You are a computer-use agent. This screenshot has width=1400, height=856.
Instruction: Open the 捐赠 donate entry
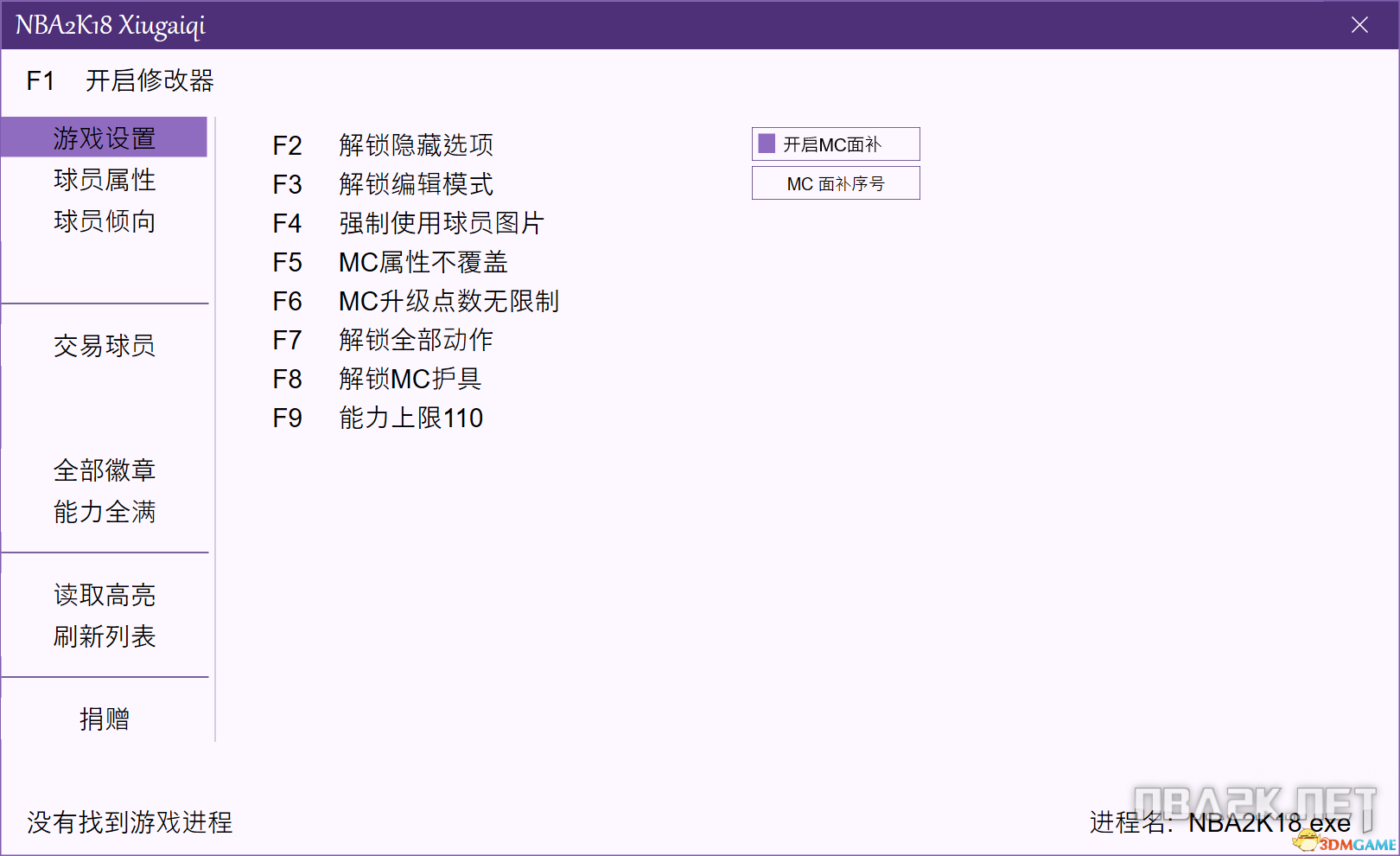click(x=104, y=719)
